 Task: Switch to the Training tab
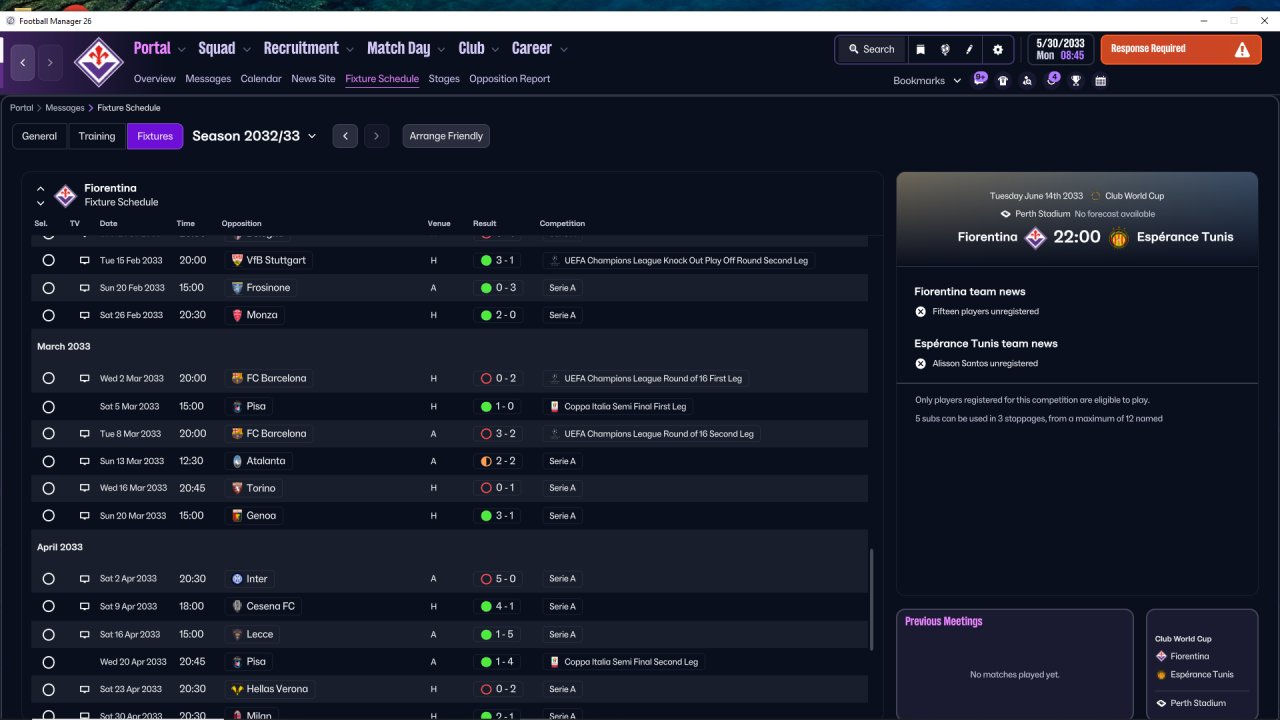click(x=97, y=136)
